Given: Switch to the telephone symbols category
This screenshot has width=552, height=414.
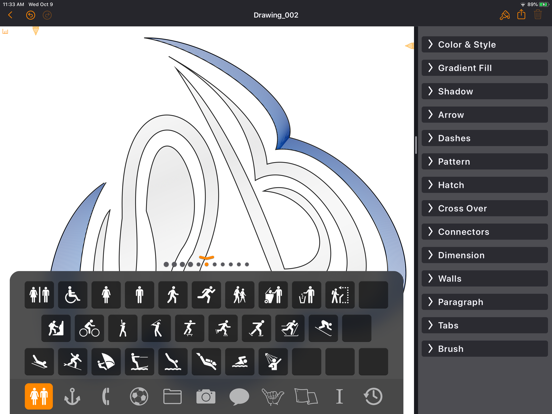Looking at the screenshot, I should [x=106, y=396].
